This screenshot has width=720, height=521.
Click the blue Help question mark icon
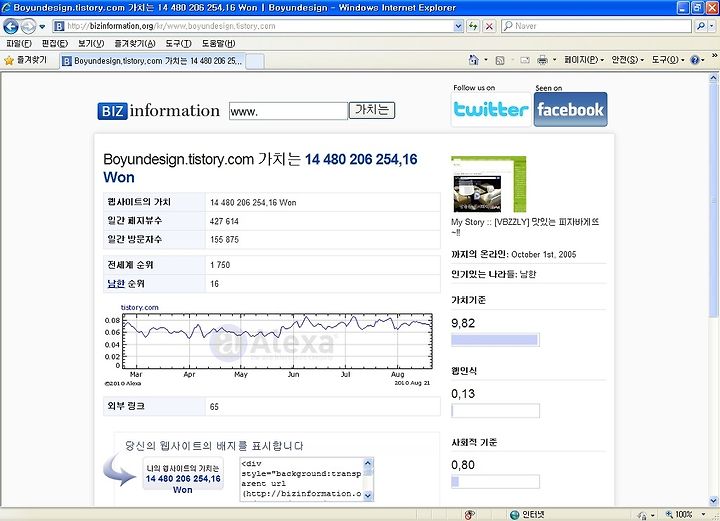(x=694, y=60)
